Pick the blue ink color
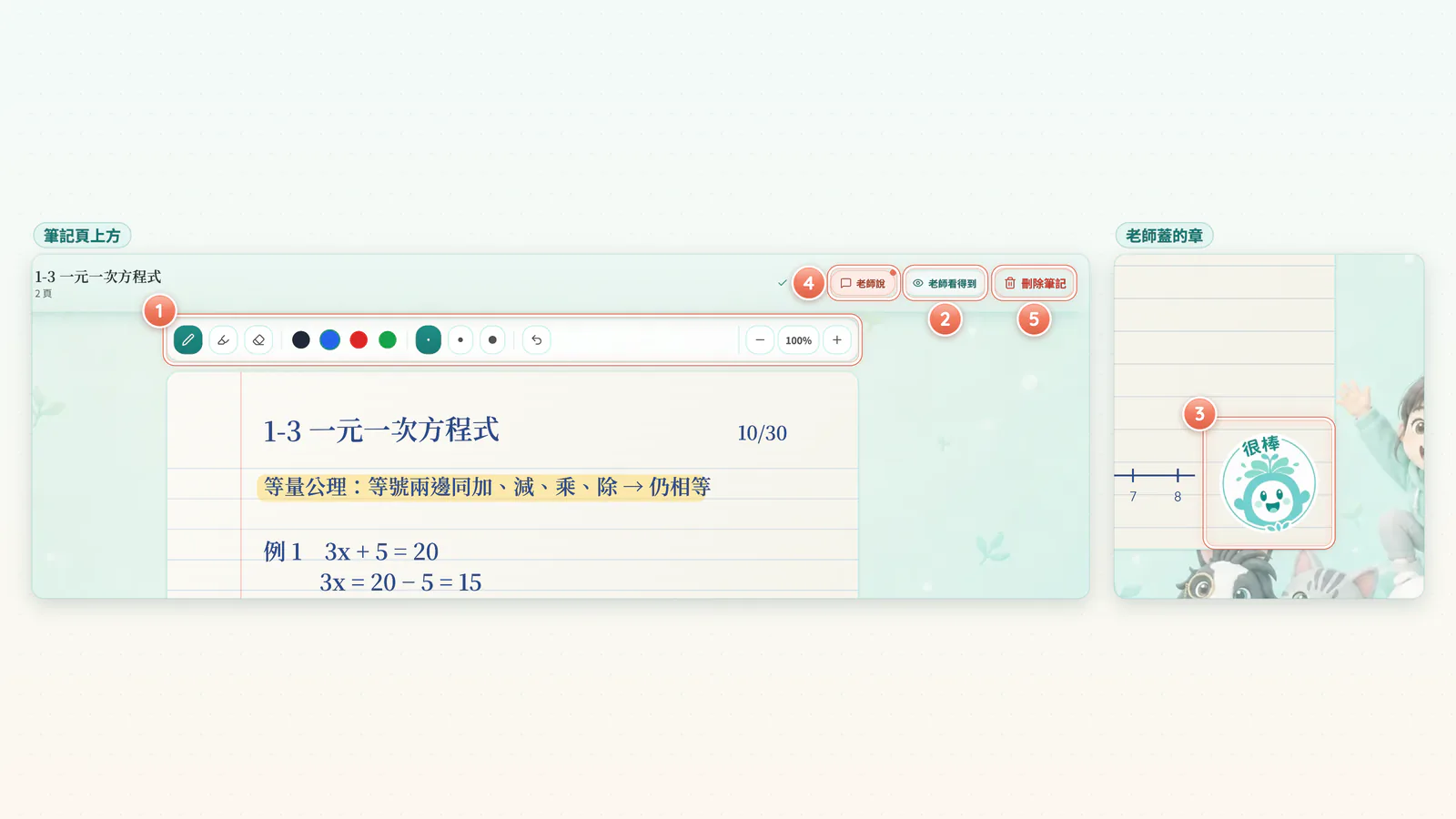1456x819 pixels. (330, 340)
